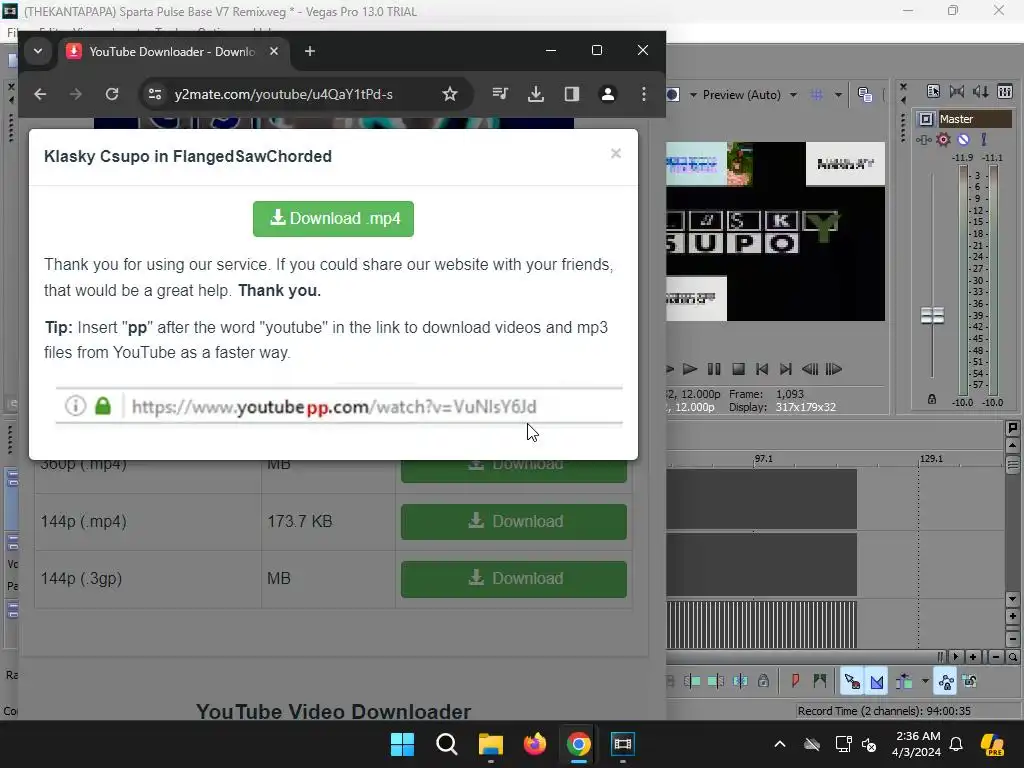Open mixer properties icon

[933, 91]
